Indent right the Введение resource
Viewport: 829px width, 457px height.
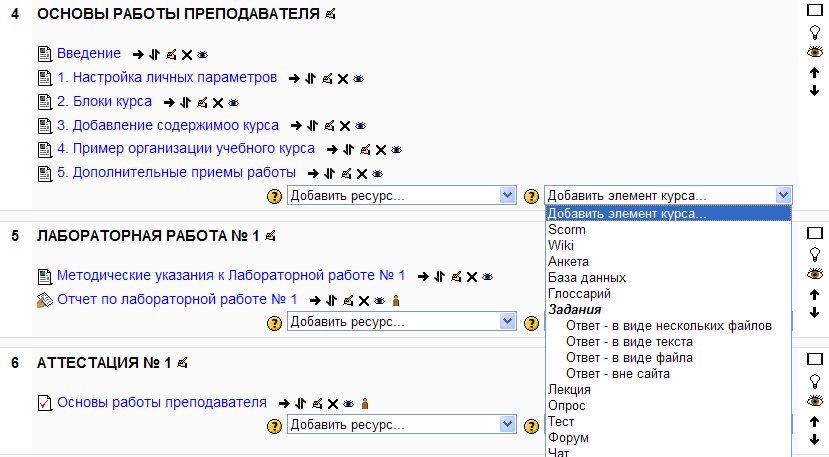[x=139, y=54]
